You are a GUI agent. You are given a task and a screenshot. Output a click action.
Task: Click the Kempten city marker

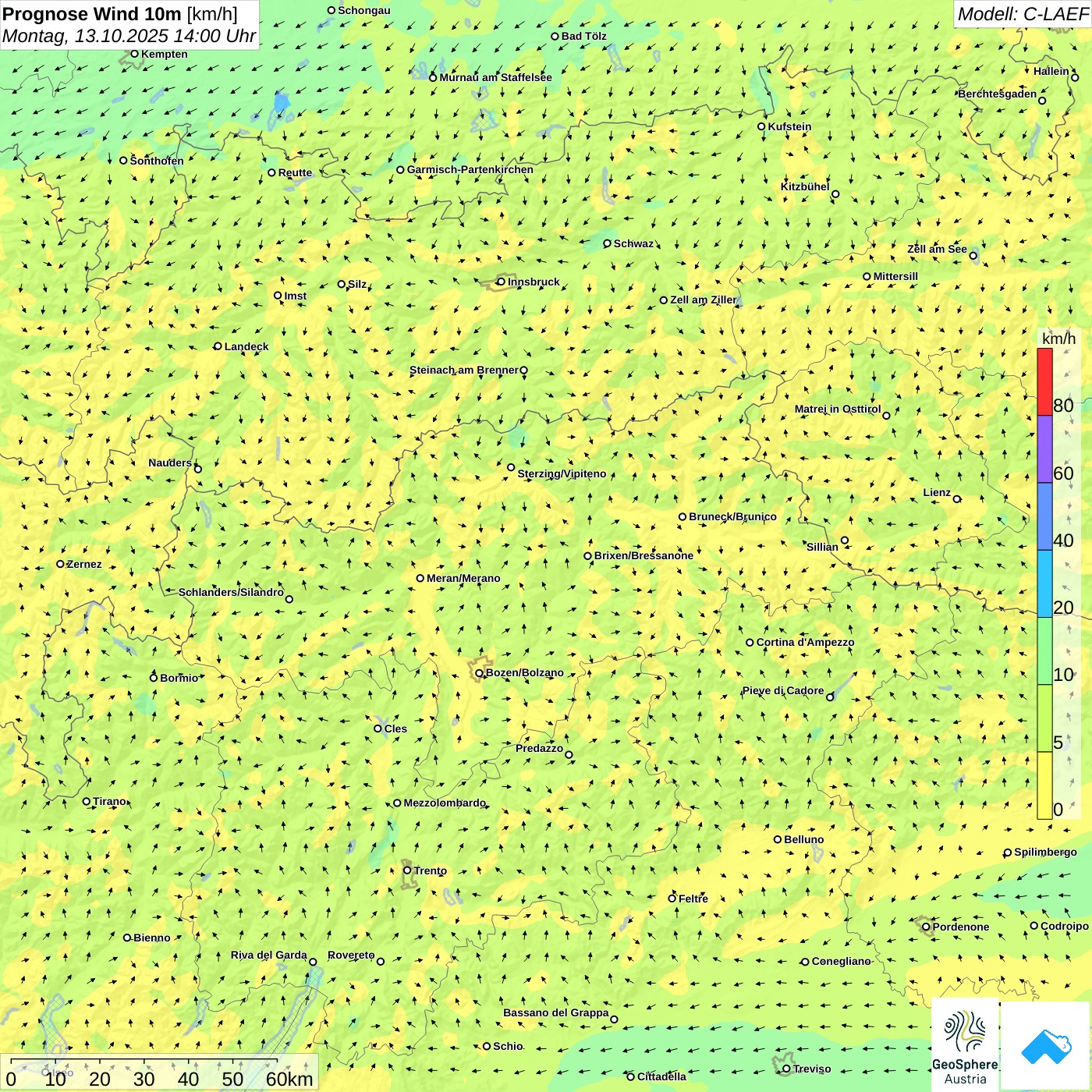click(x=134, y=54)
